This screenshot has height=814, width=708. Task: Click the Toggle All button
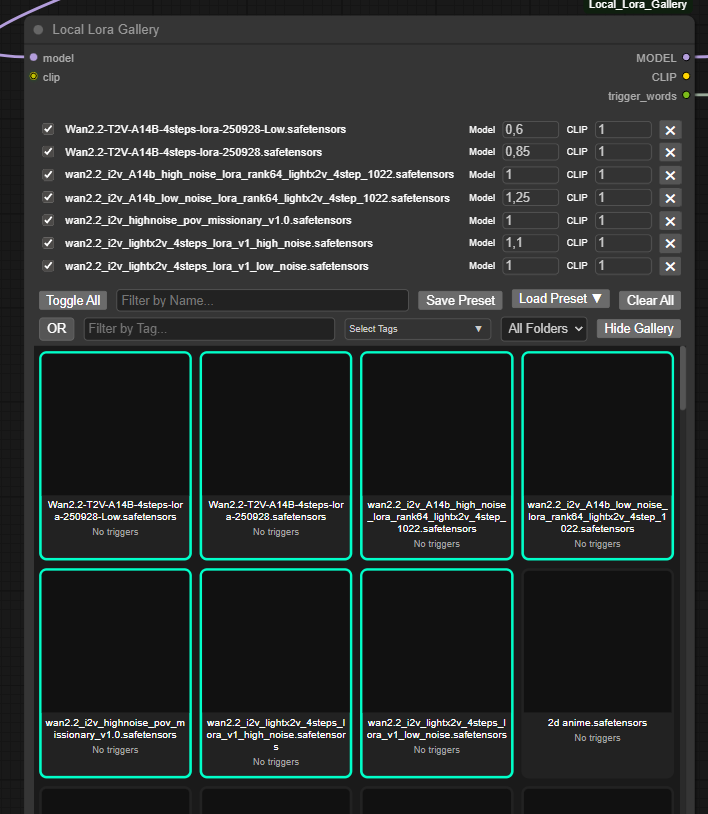click(x=73, y=301)
